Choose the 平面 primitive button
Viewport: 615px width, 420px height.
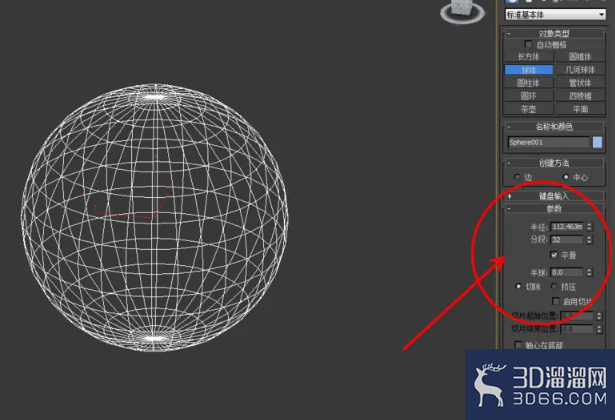(580, 109)
